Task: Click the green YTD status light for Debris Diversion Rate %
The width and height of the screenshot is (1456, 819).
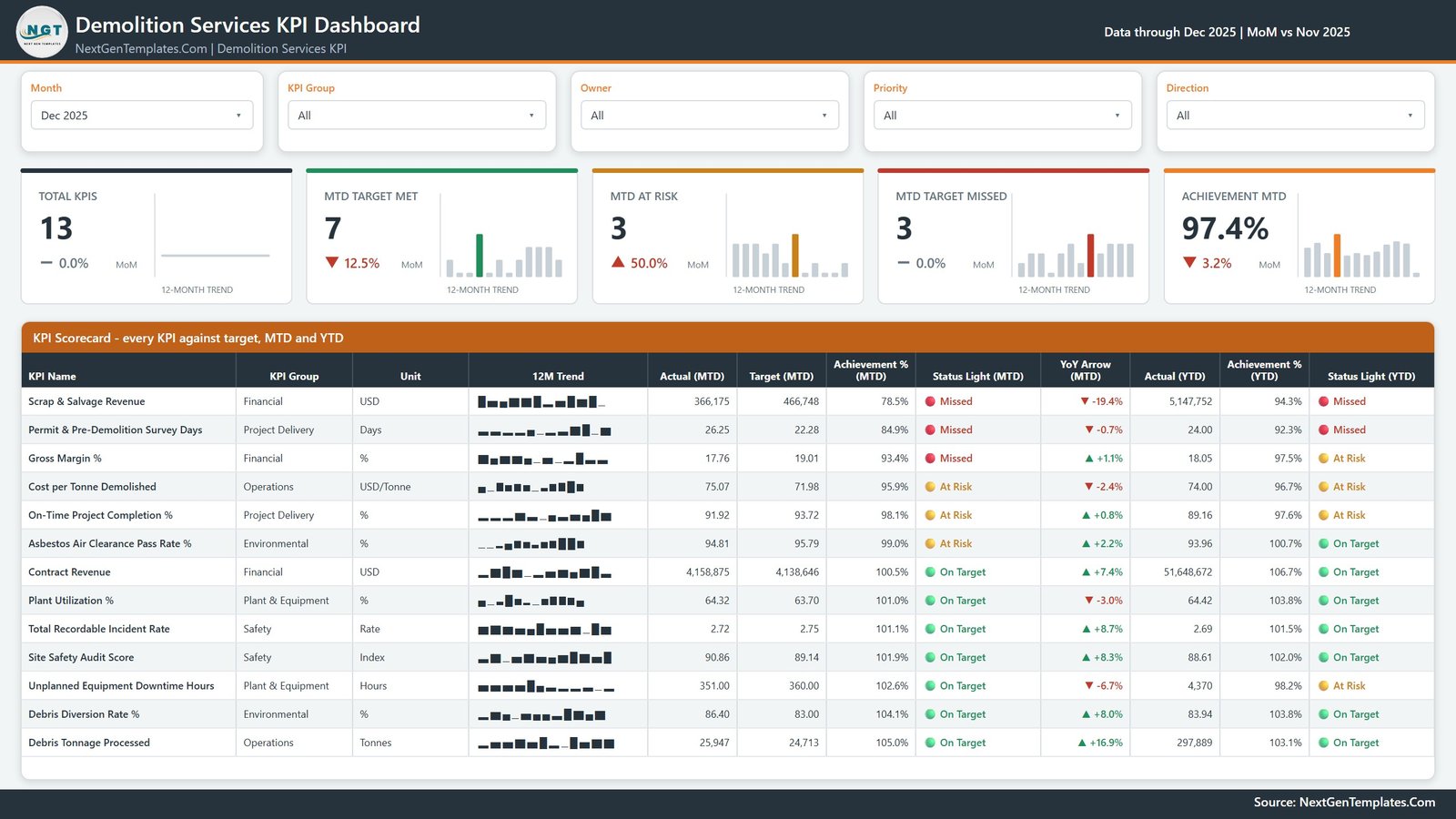Action: point(1324,714)
